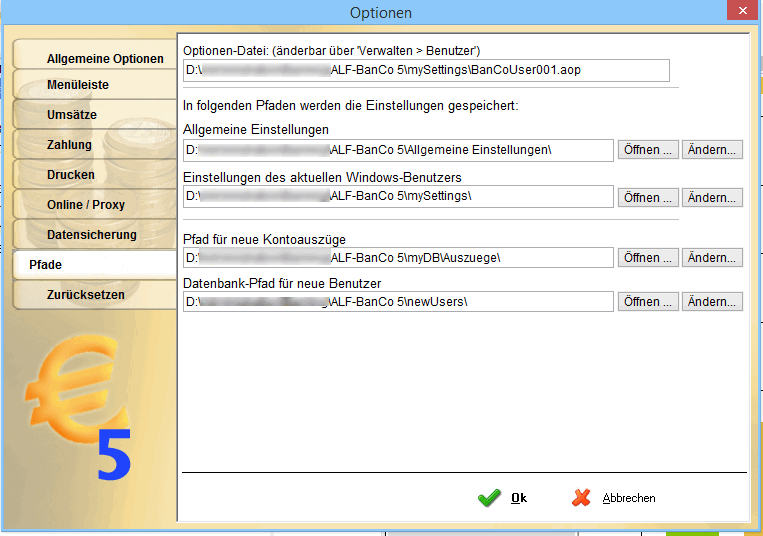Viewport: 763px width, 536px height.
Task: Open the Drucken settings tab
Action: click(95, 175)
